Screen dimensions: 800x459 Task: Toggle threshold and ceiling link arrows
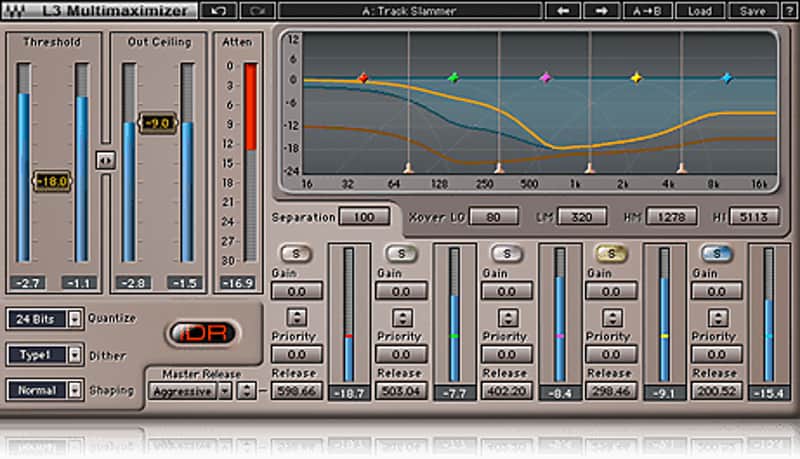click(x=106, y=160)
